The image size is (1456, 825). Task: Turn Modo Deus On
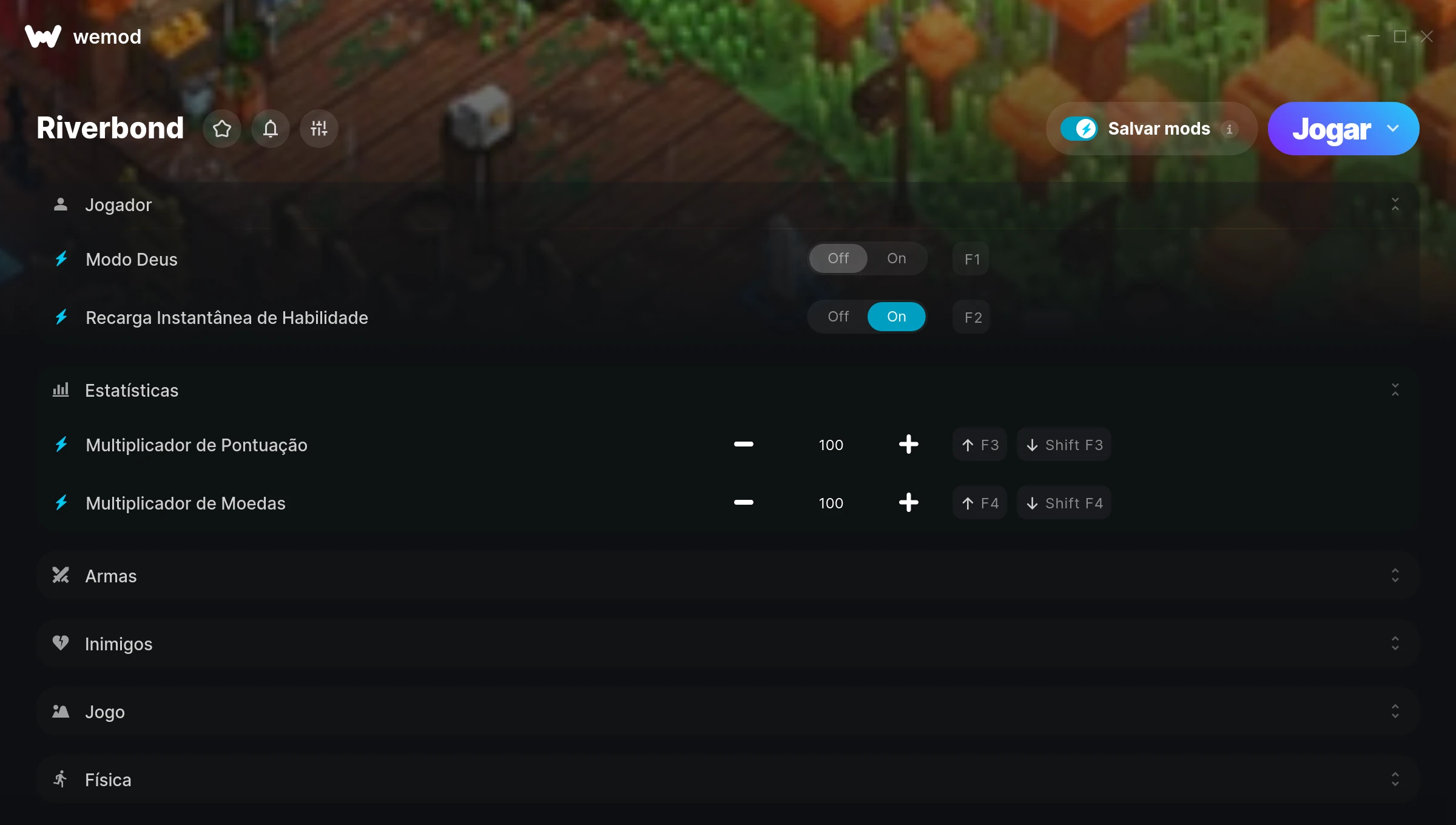point(897,258)
